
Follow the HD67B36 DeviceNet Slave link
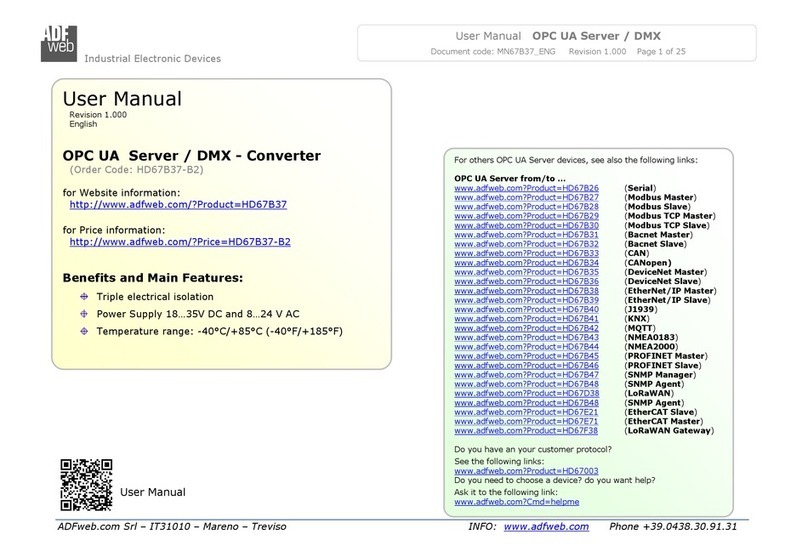click(526, 281)
